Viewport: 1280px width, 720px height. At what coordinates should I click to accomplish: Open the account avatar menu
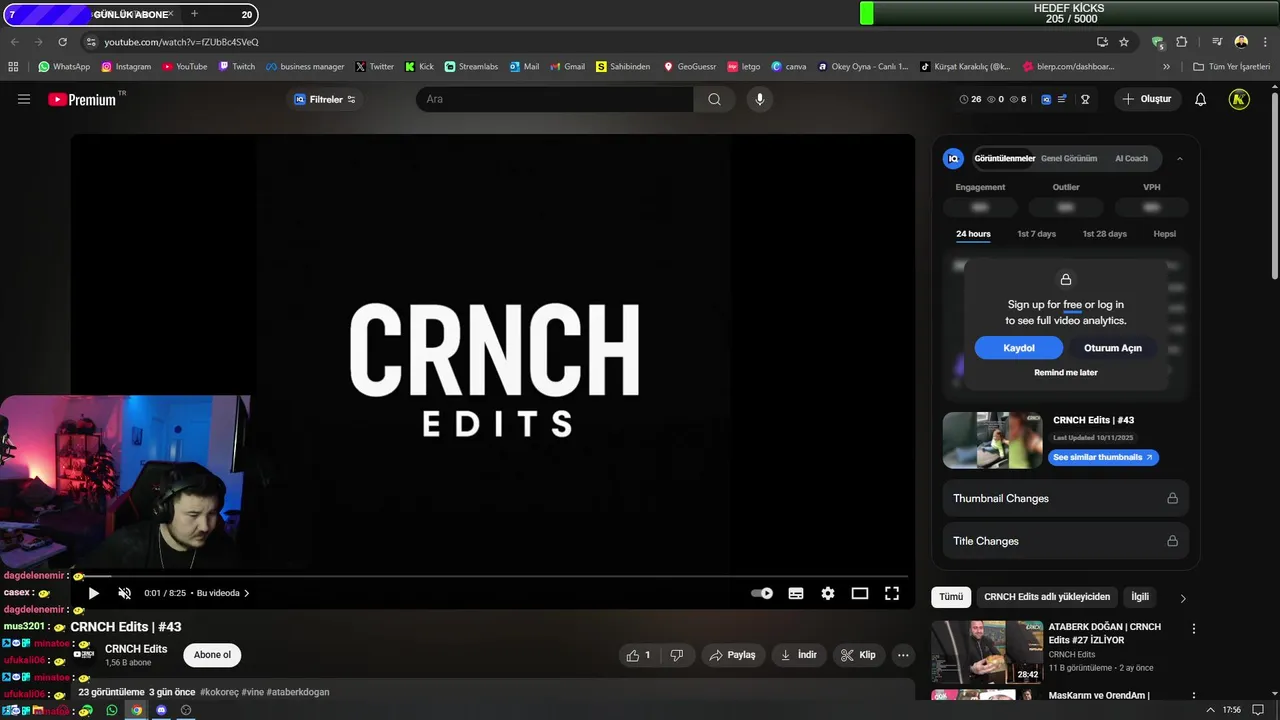pyautogui.click(x=1239, y=99)
